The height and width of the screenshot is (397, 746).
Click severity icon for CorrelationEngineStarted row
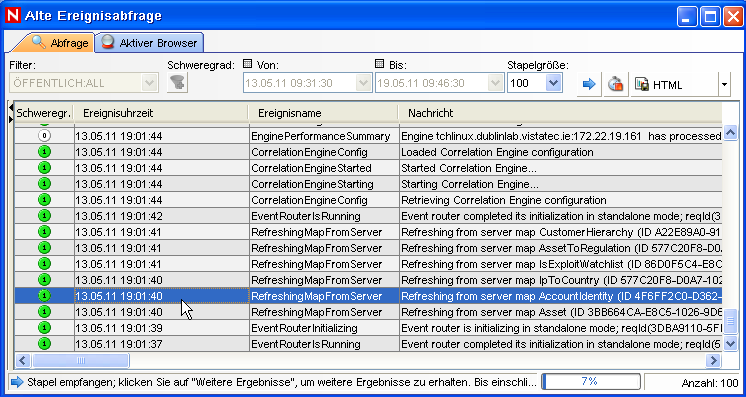click(44, 168)
